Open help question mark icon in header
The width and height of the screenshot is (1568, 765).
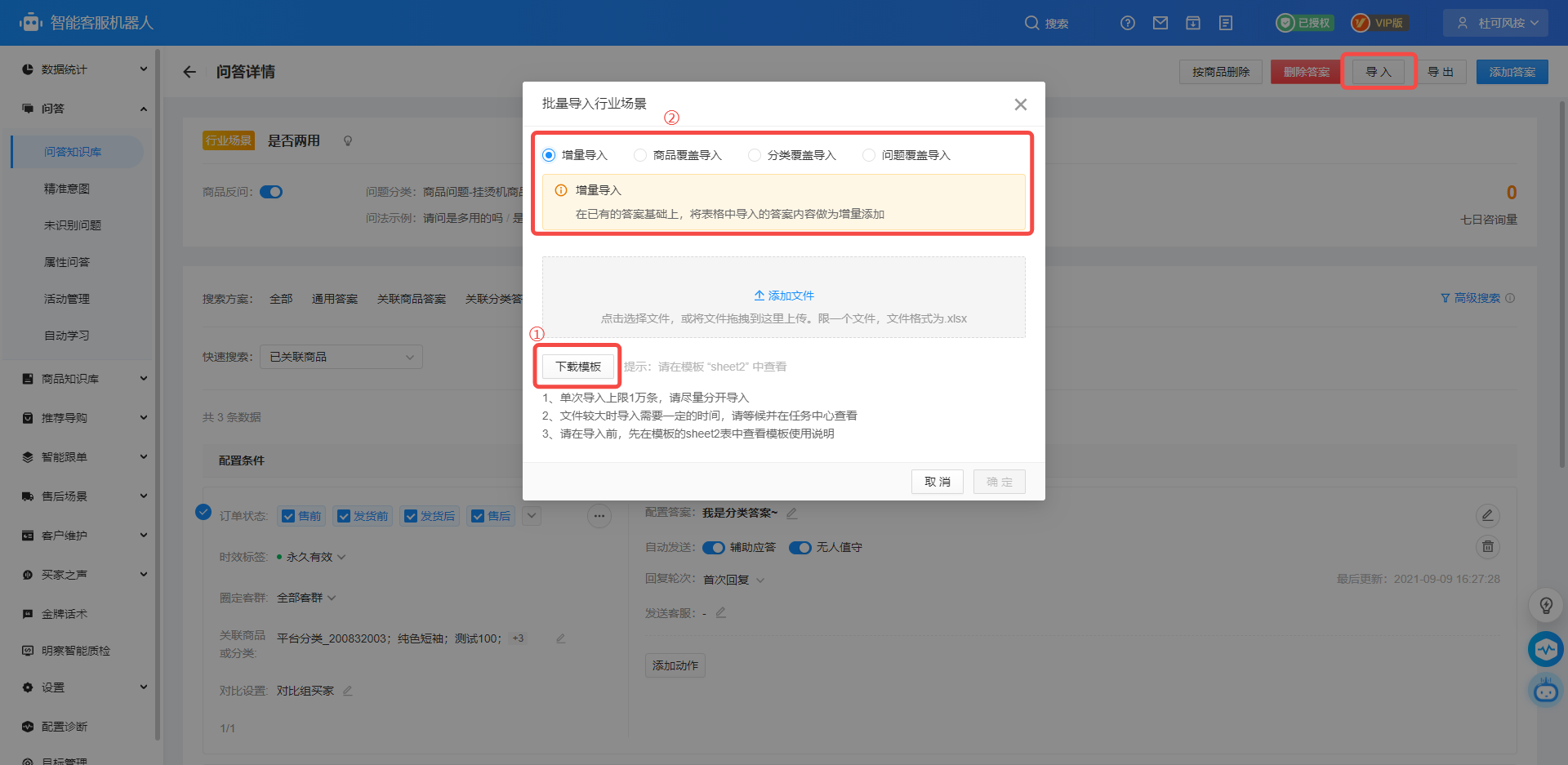pos(1128,23)
